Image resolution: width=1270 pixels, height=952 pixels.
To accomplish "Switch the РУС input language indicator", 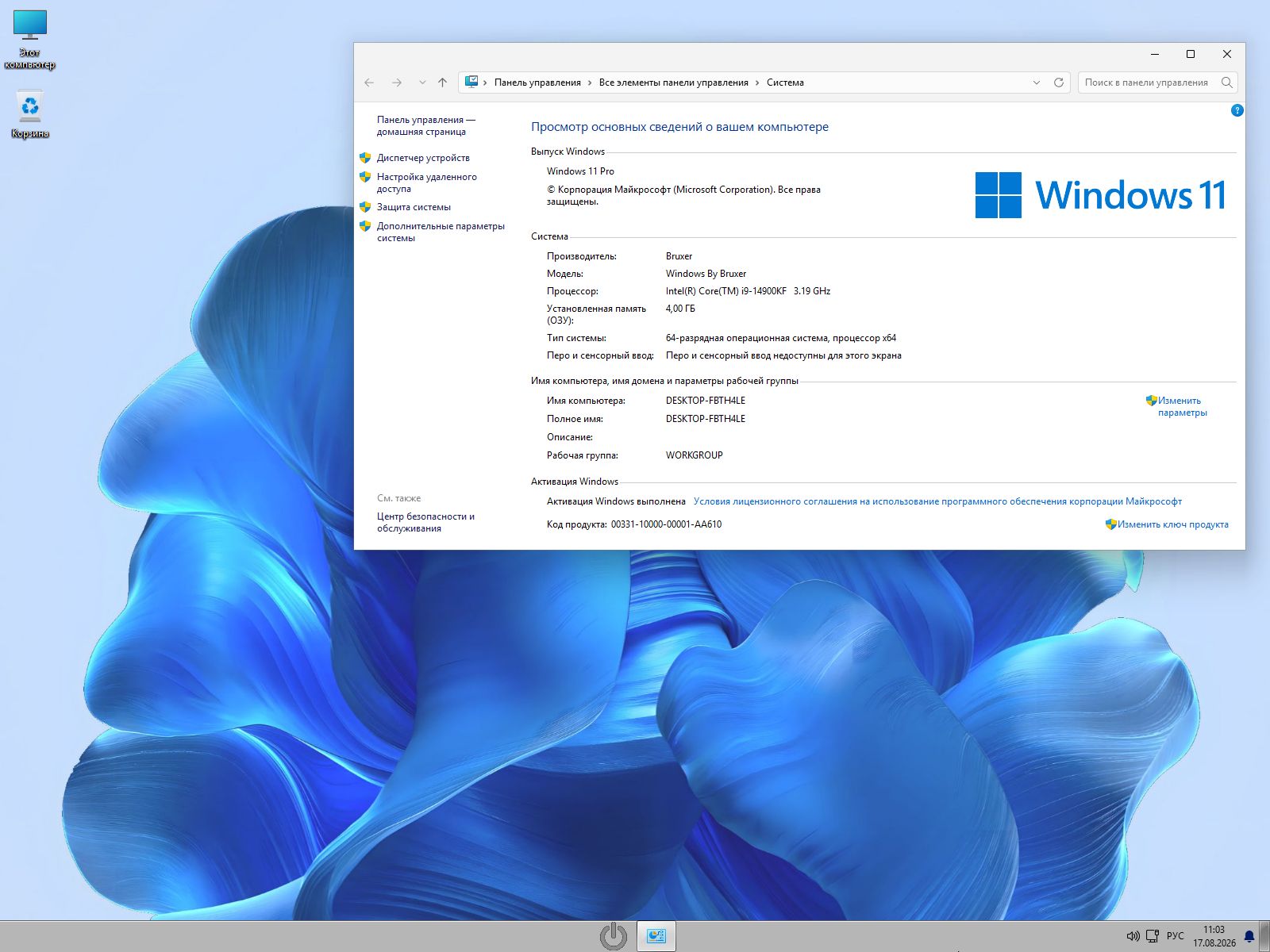I will coord(1176,936).
